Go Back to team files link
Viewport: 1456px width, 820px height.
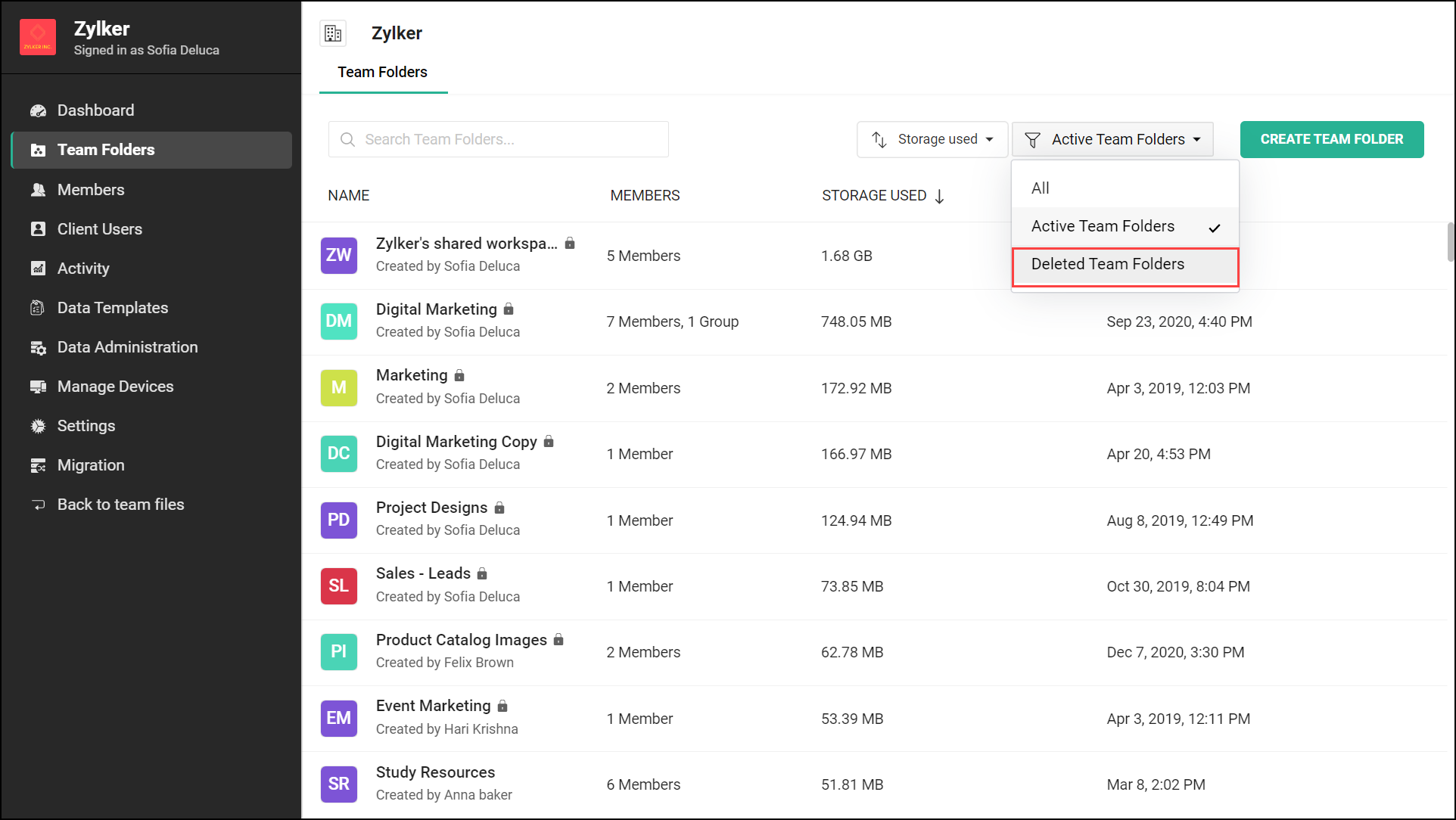click(120, 505)
